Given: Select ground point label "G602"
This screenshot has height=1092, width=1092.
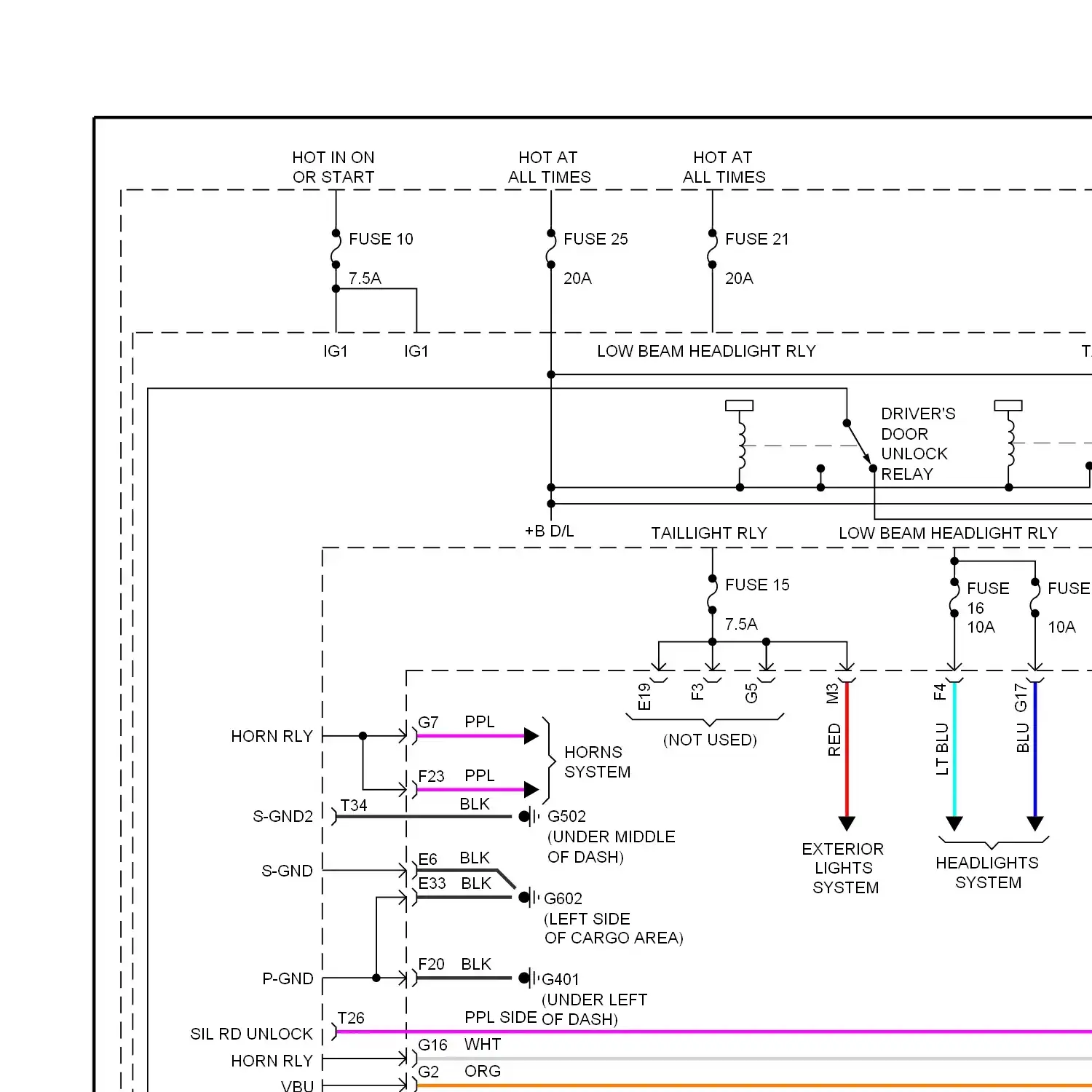Looking at the screenshot, I should click(563, 898).
